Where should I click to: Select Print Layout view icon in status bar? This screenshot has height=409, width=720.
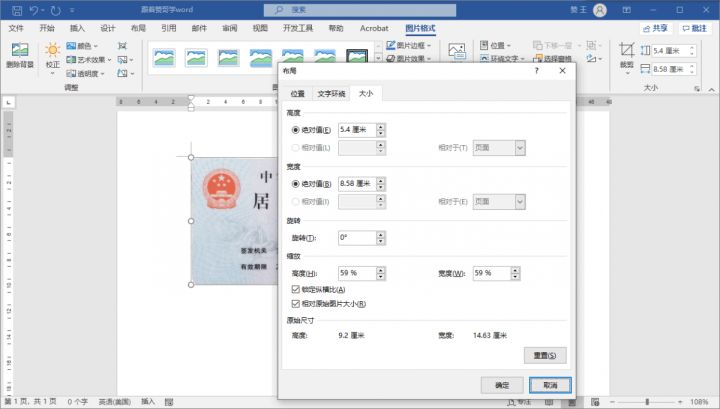[x=572, y=402]
